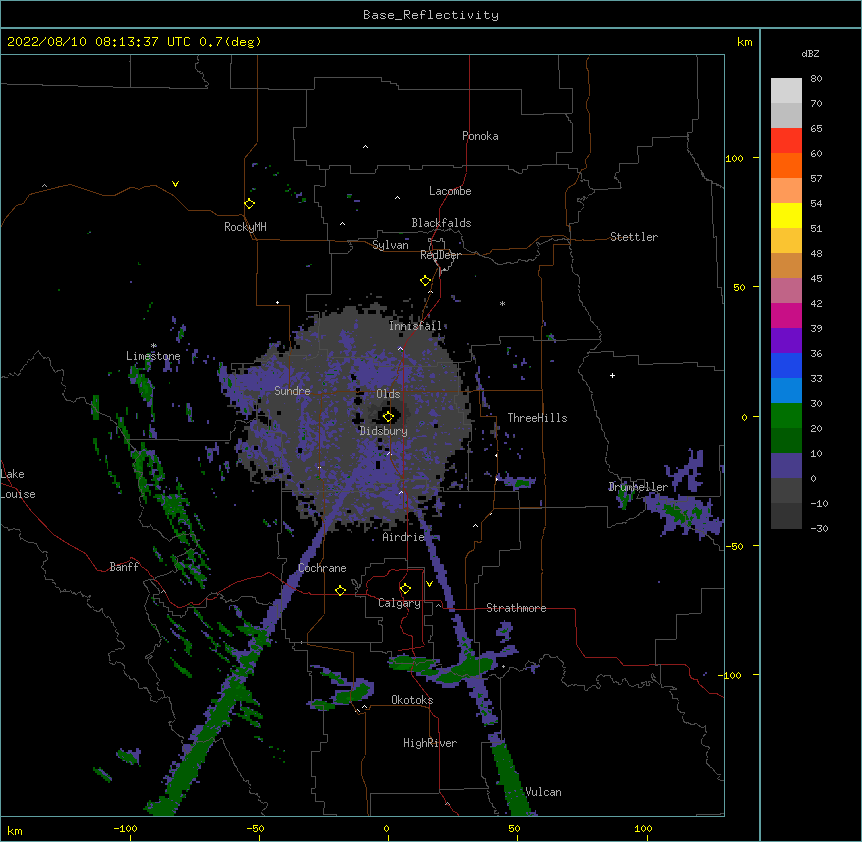This screenshot has width=862, height=842.
Task: Click the white asterisk marker east of RedDeer
Action: click(502, 303)
